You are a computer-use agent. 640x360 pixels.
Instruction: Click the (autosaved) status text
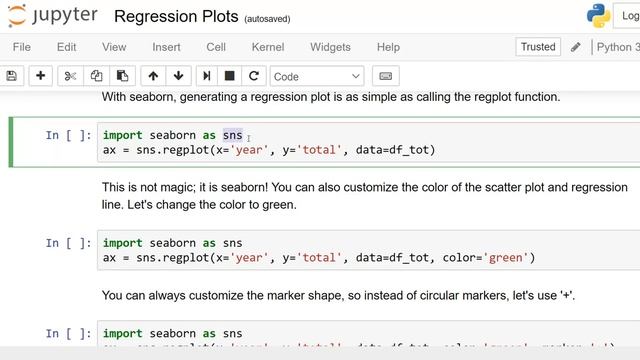(x=267, y=19)
